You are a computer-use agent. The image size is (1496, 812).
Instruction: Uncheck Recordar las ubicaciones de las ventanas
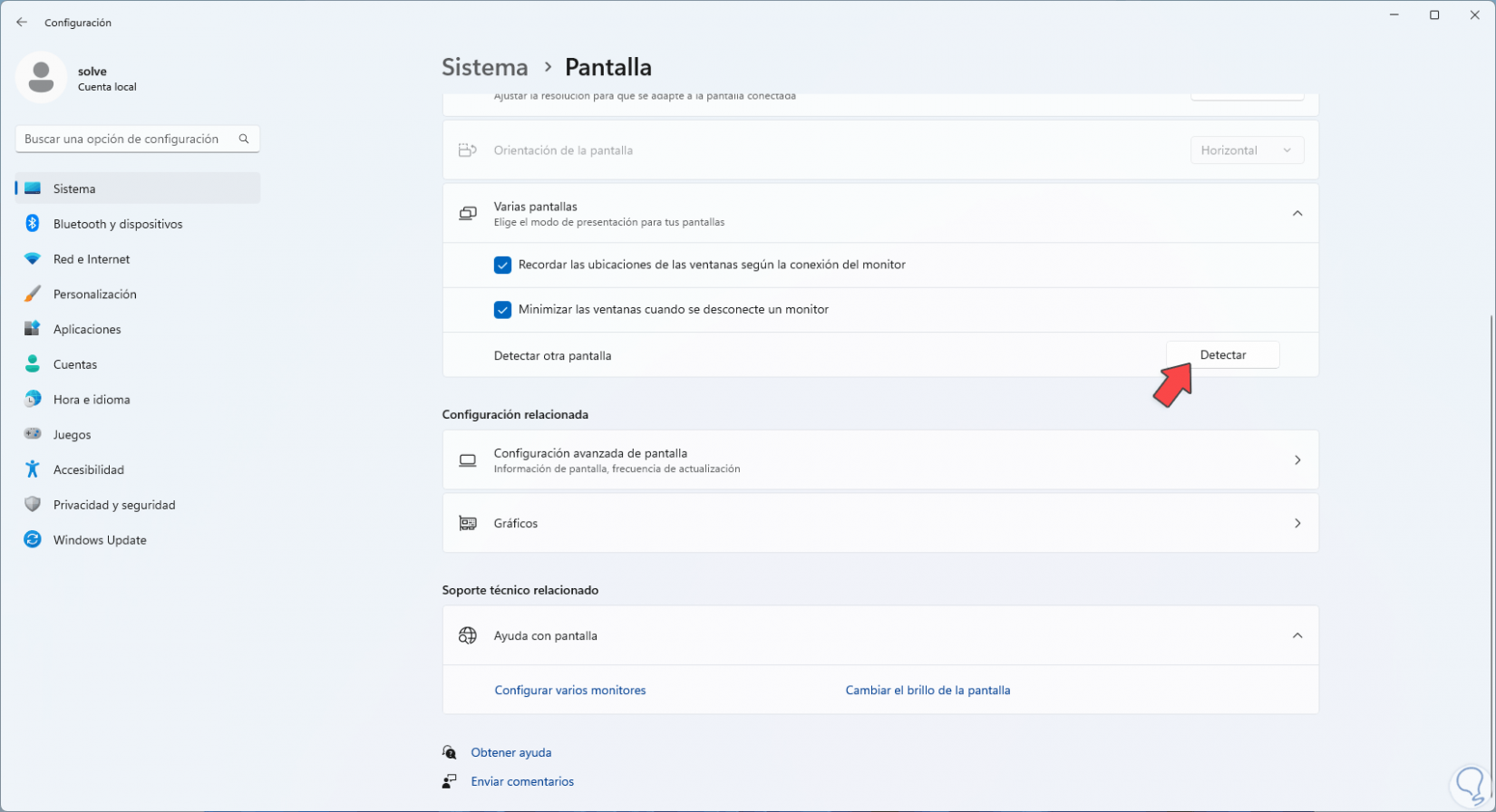tap(502, 266)
